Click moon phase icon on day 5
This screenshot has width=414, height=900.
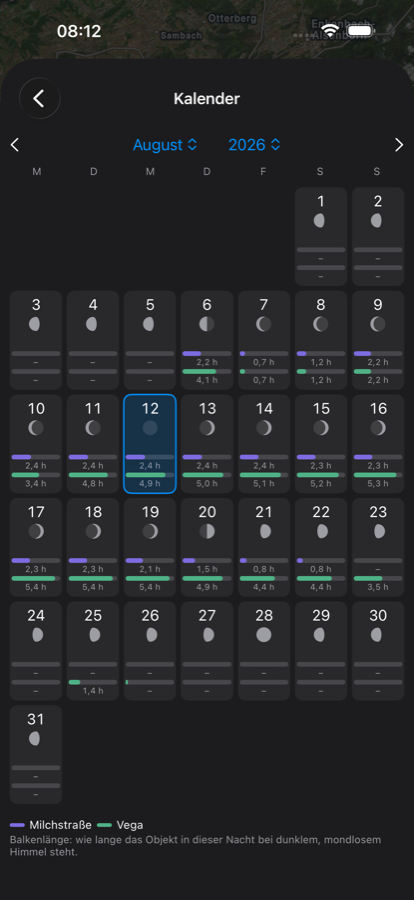149,324
